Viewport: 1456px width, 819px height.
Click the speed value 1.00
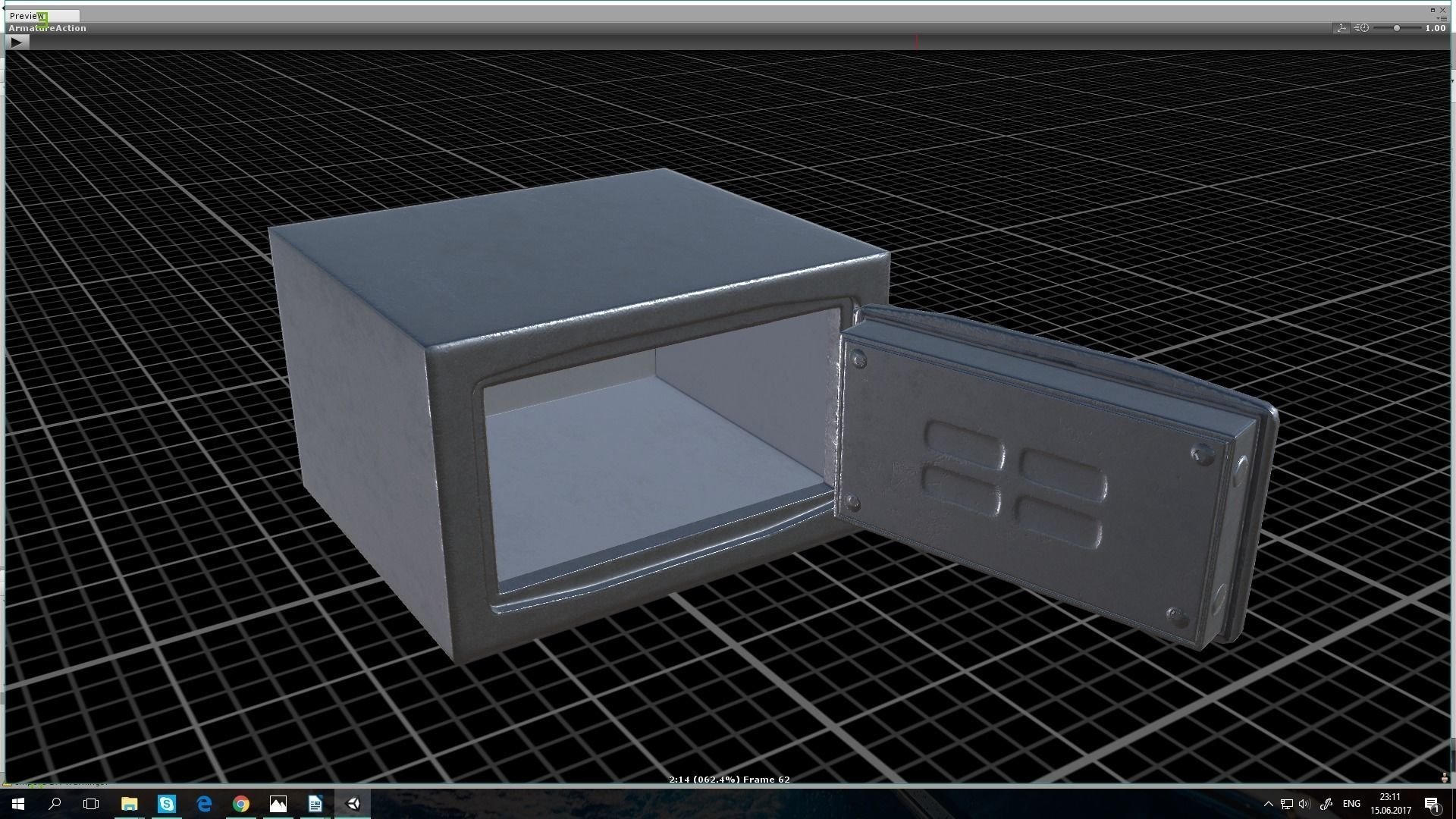click(1435, 28)
